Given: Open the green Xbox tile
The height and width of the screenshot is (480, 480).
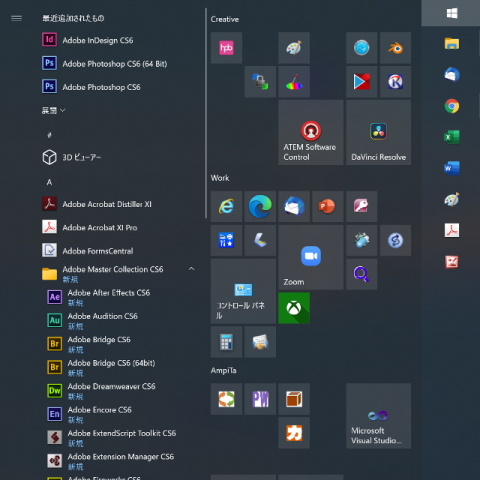Looking at the screenshot, I should pyautogui.click(x=294, y=308).
